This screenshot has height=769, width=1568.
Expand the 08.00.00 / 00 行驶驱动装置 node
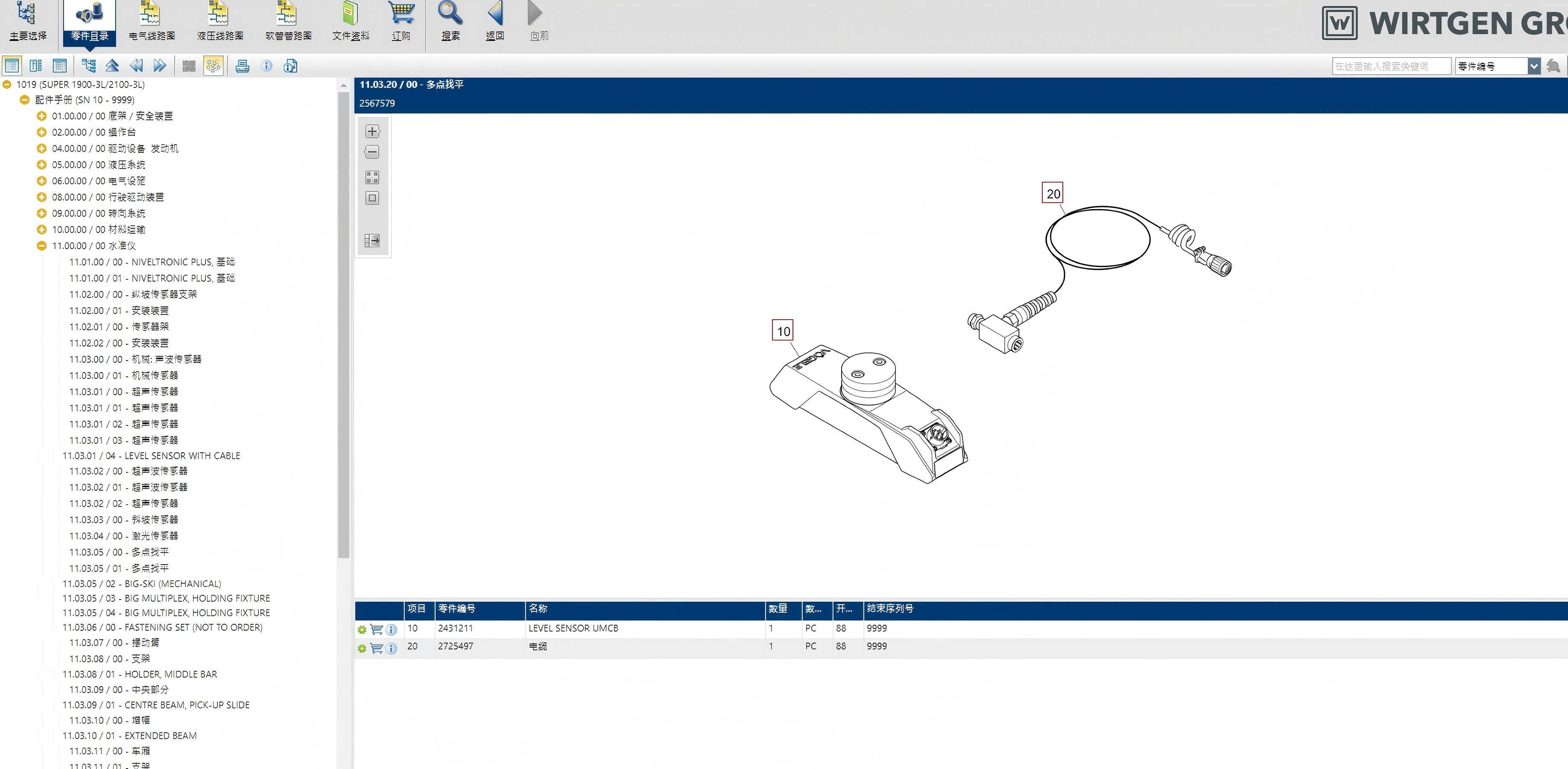tap(42, 197)
